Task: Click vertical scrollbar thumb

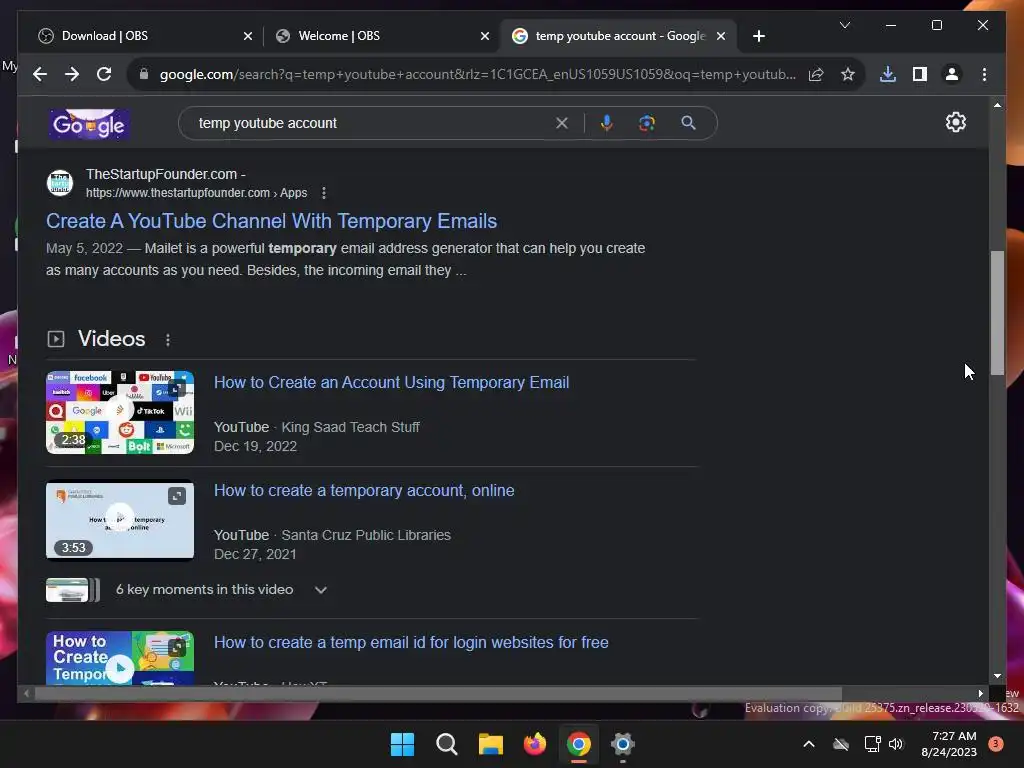Action: point(997,313)
